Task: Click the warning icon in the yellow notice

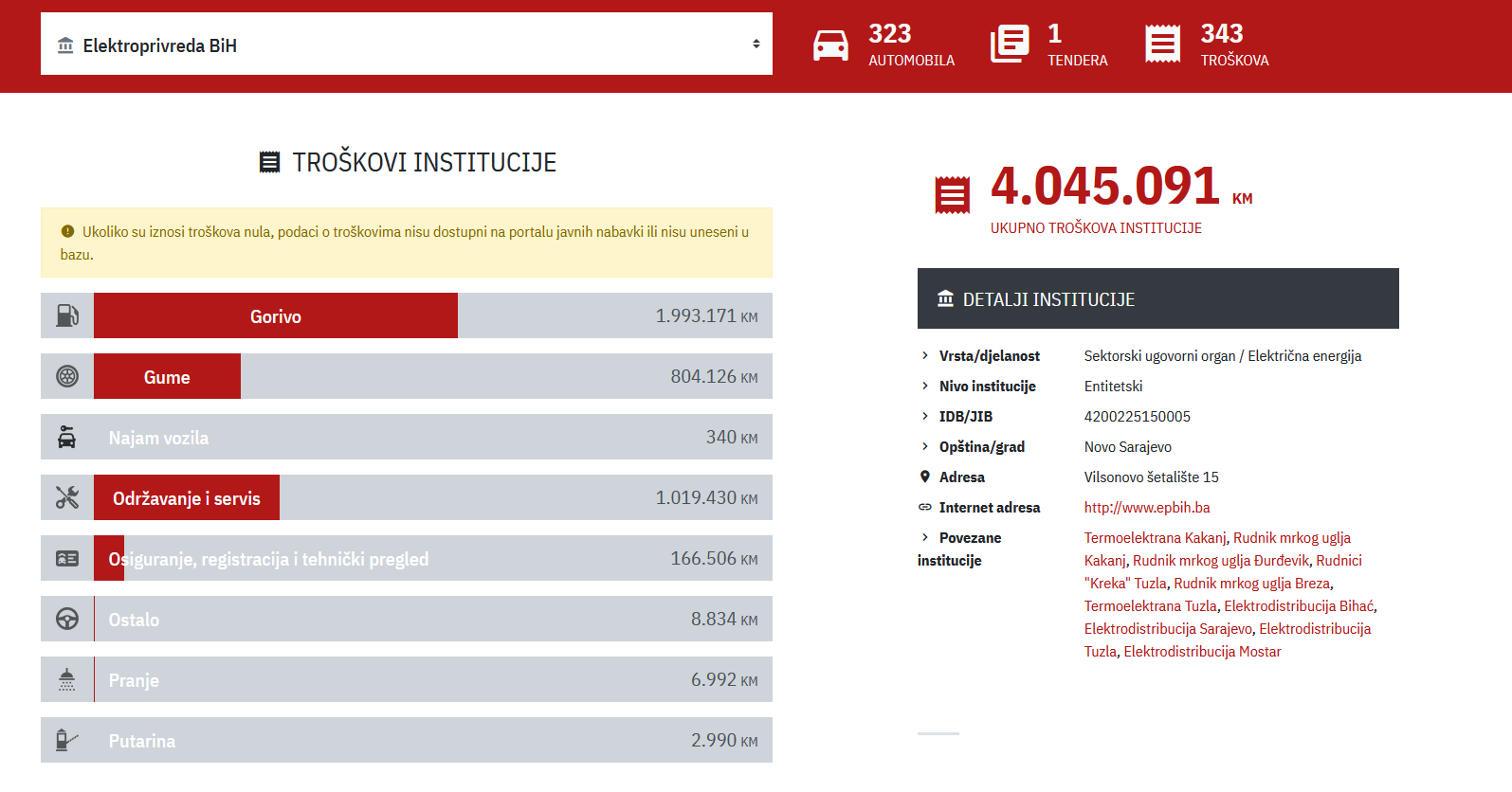Action: (67, 231)
